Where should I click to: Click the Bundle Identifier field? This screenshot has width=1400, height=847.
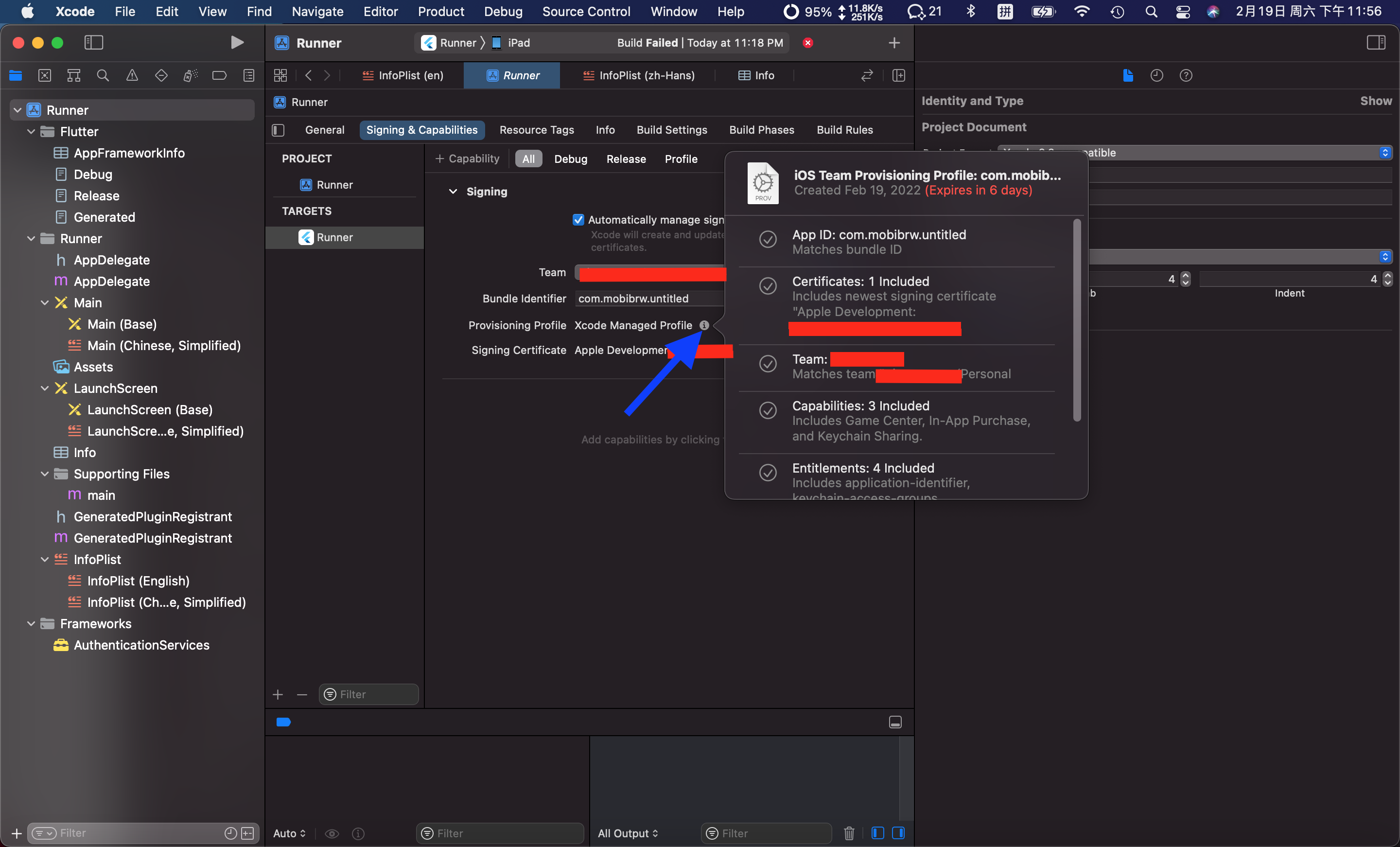pyautogui.click(x=650, y=299)
